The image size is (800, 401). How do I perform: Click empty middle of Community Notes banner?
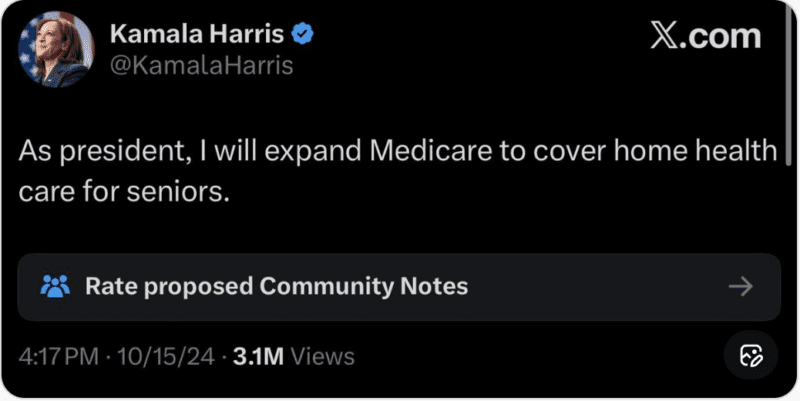597,287
